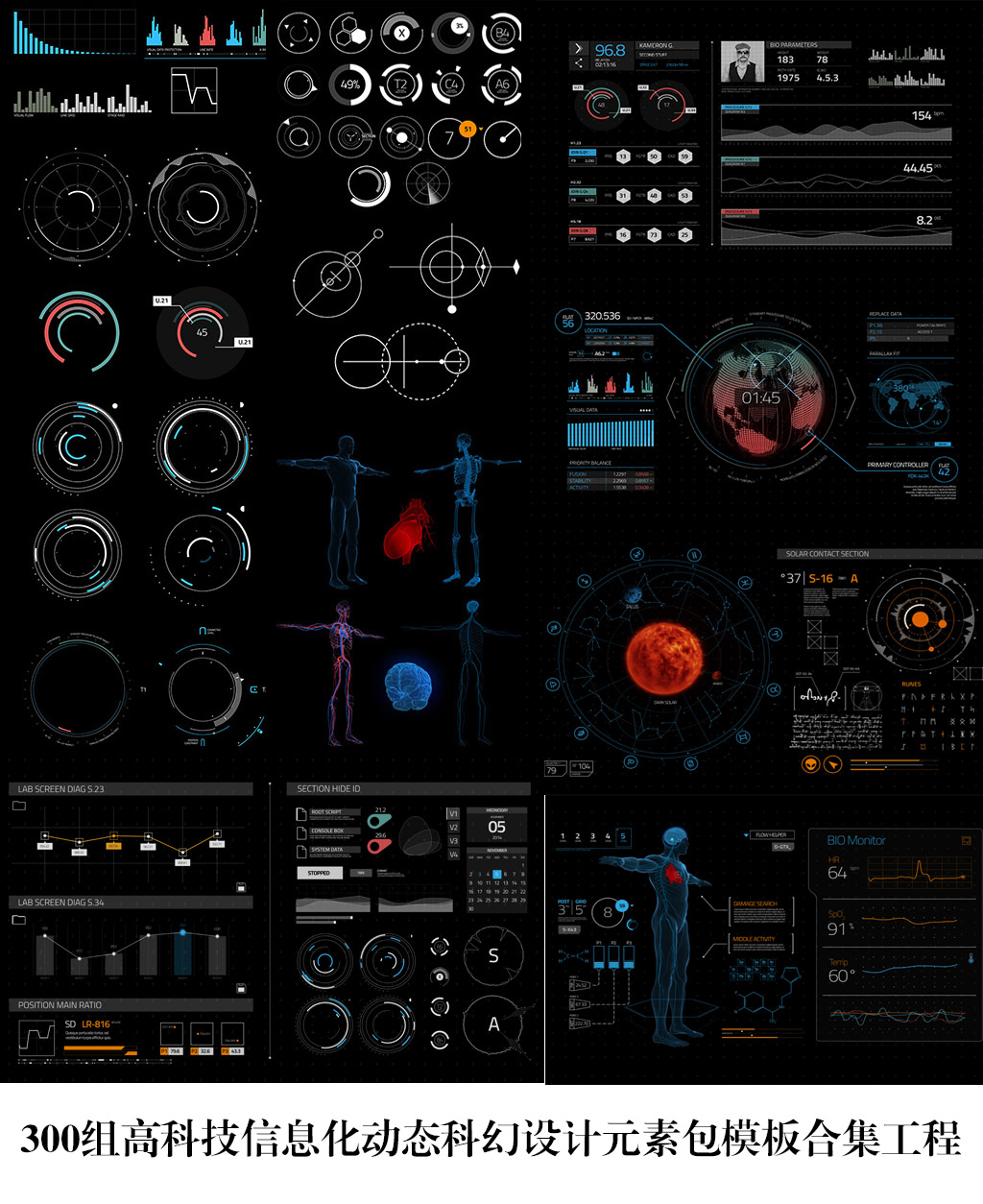983x1204 pixels.
Task: Open the SOLAR CONTACT SECTION header
Action: 878,554
